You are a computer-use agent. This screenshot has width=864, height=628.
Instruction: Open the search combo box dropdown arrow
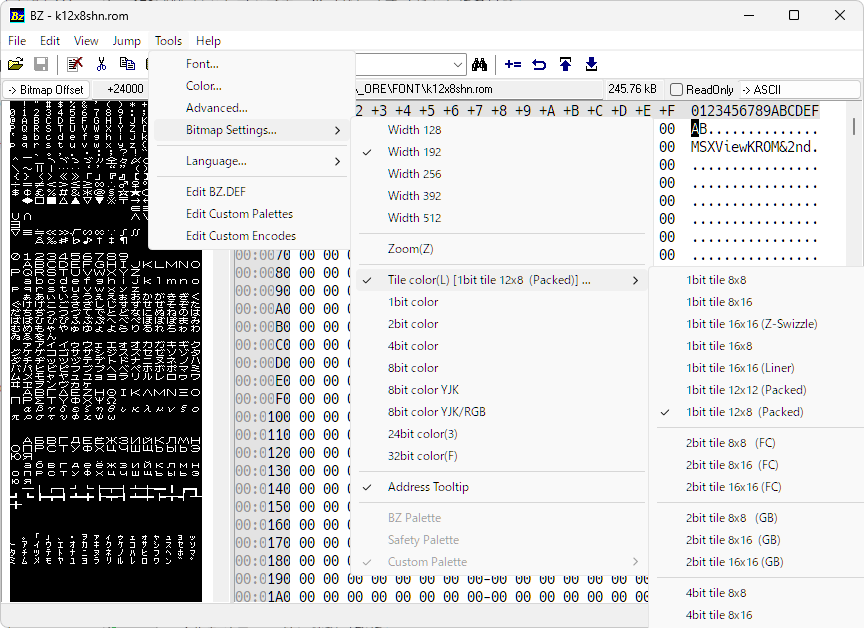(x=457, y=64)
